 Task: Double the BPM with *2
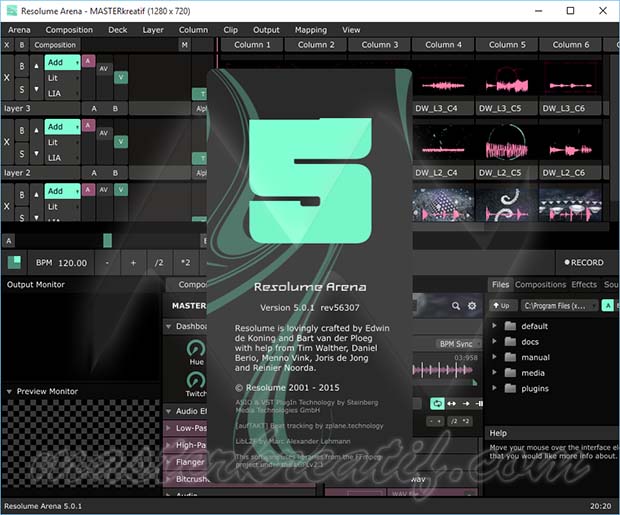pyautogui.click(x=185, y=263)
